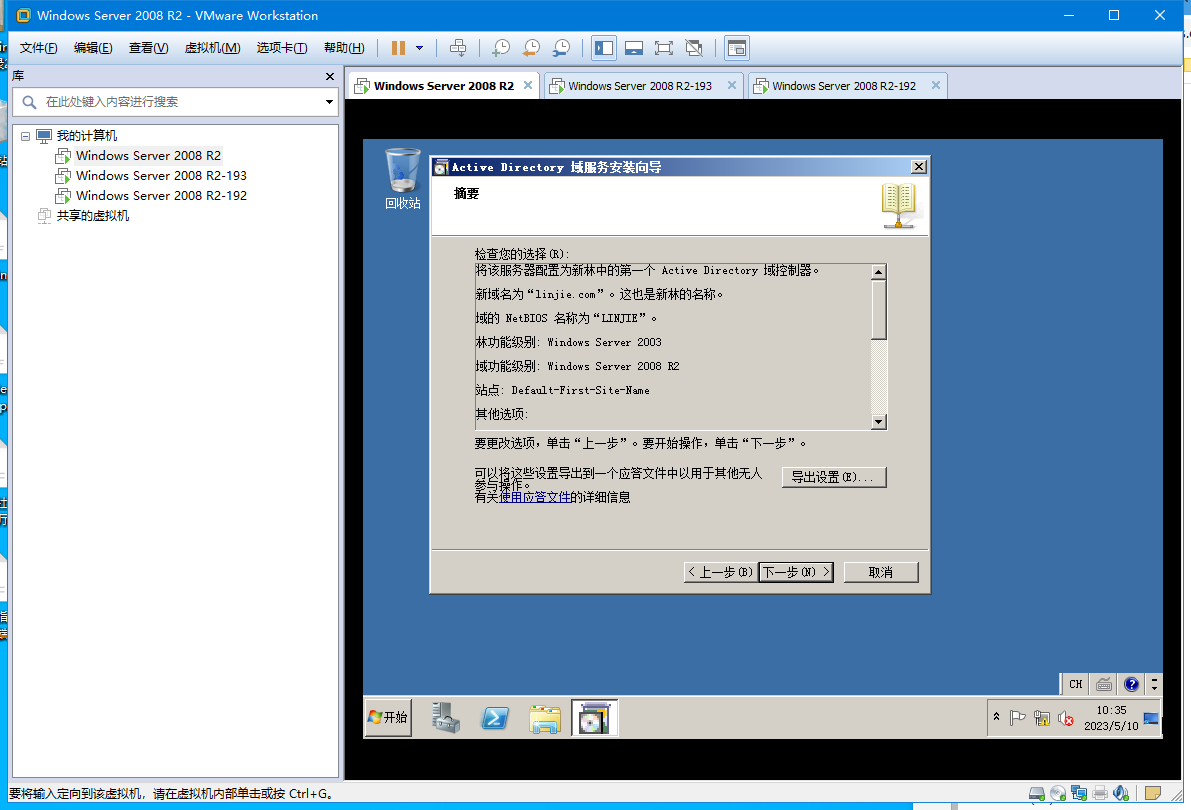Toggle the library sidebar view icon
Viewport: 1191px width, 810px height.
click(604, 48)
